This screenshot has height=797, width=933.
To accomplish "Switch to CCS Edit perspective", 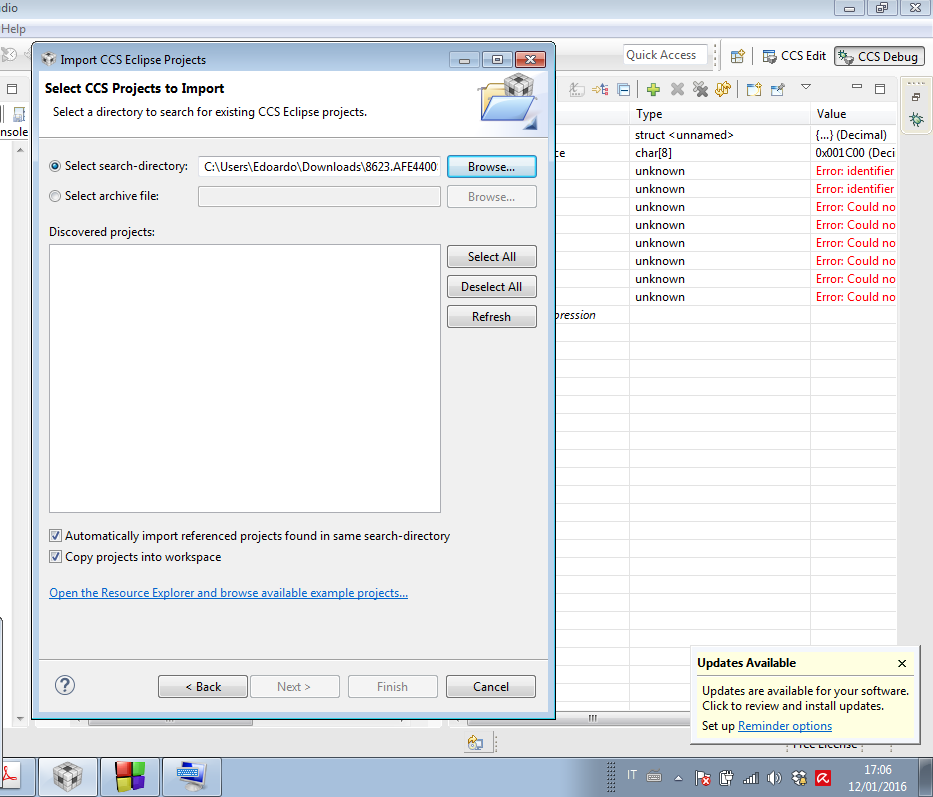I will [794, 56].
